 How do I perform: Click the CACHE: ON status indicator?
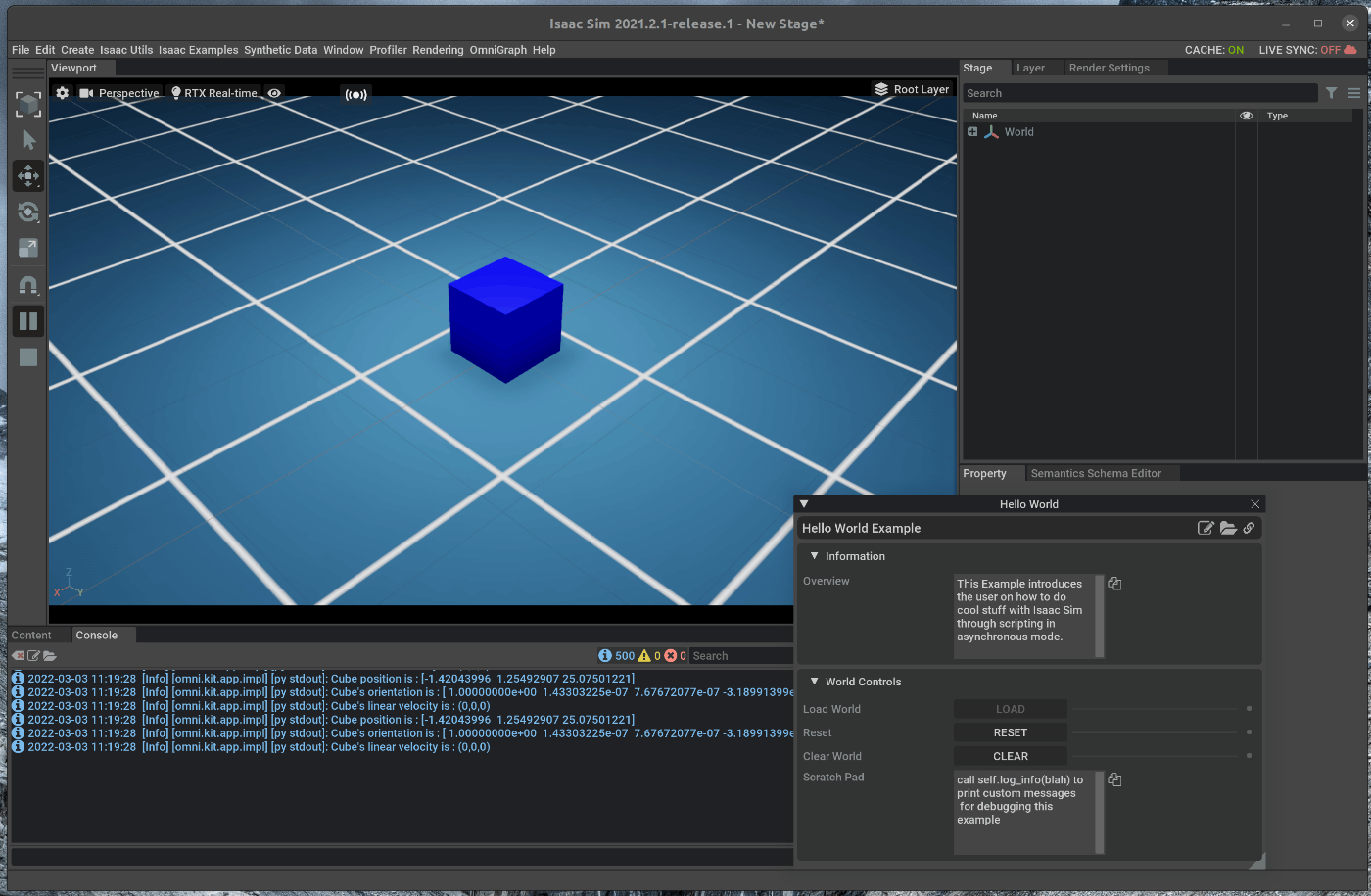tap(1214, 50)
